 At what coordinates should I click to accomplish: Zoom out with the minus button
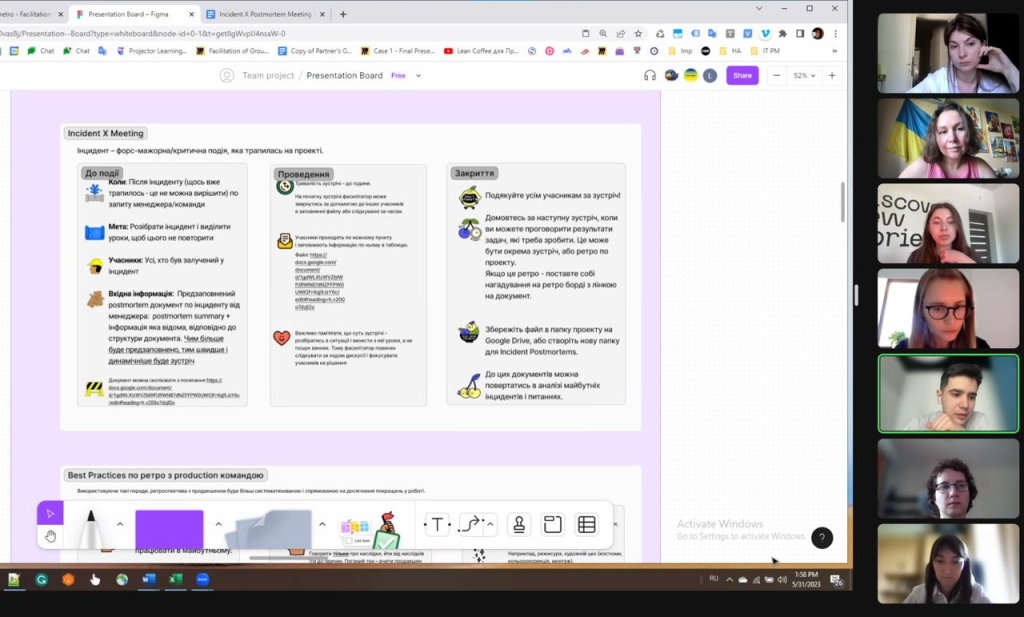tap(776, 76)
